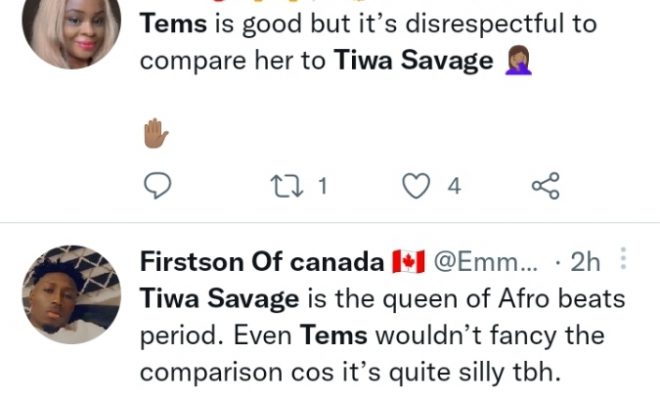Click the raised hand emoji
Screen dimensions: 660x400
(154, 133)
